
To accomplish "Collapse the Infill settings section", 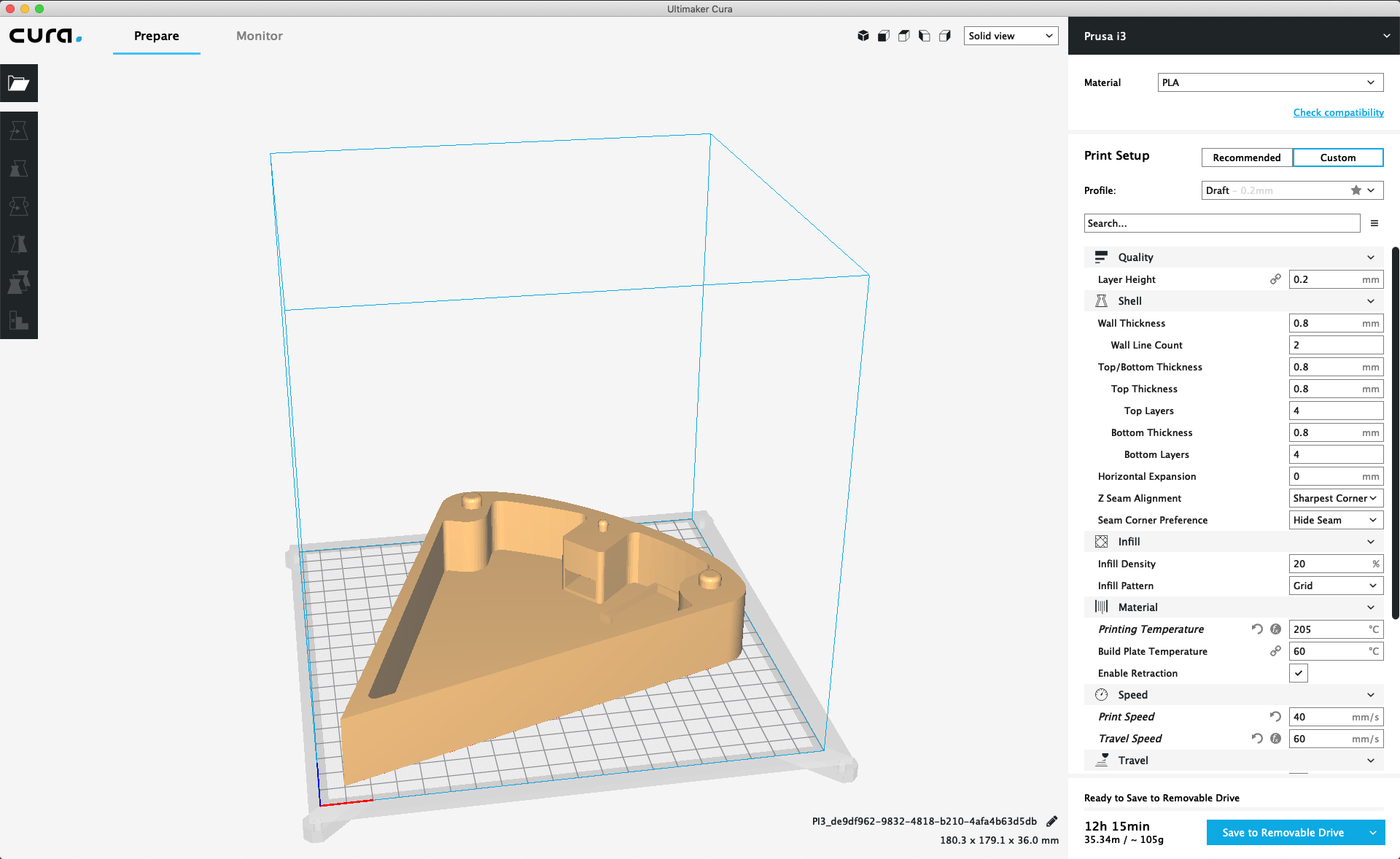I will (1234, 542).
